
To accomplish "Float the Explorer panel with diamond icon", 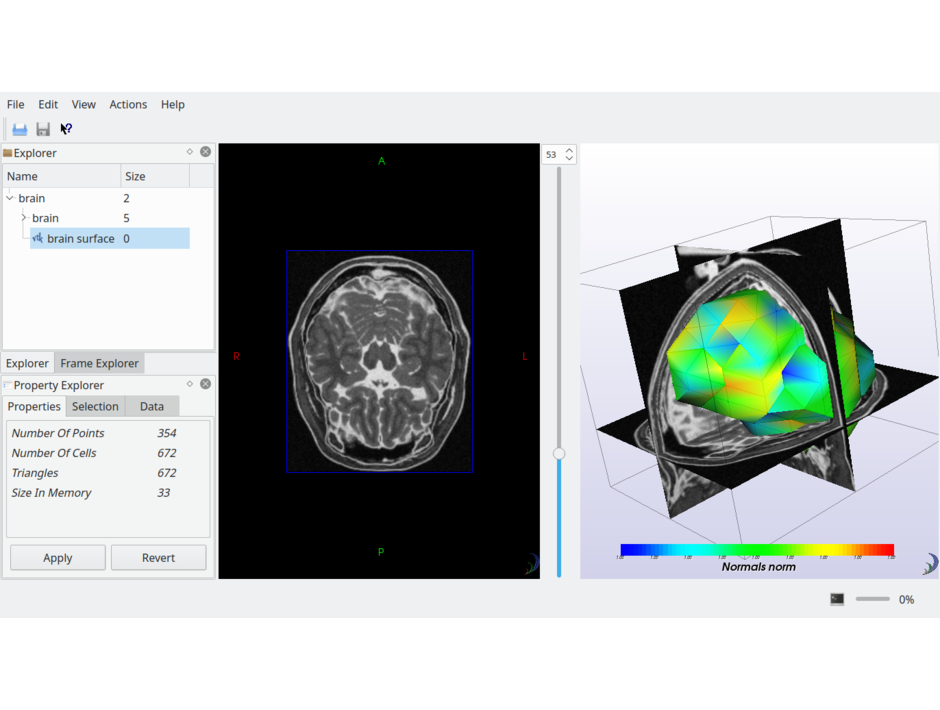I will point(190,152).
